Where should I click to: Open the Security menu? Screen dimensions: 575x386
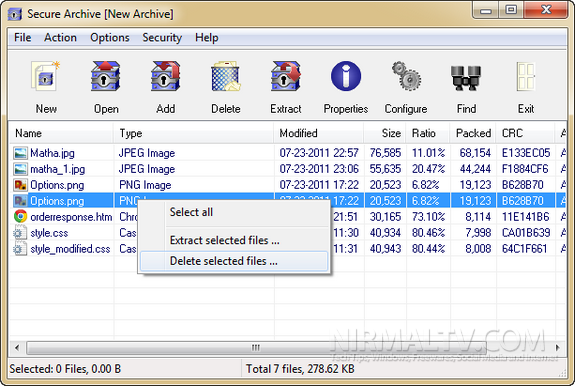tap(162, 37)
